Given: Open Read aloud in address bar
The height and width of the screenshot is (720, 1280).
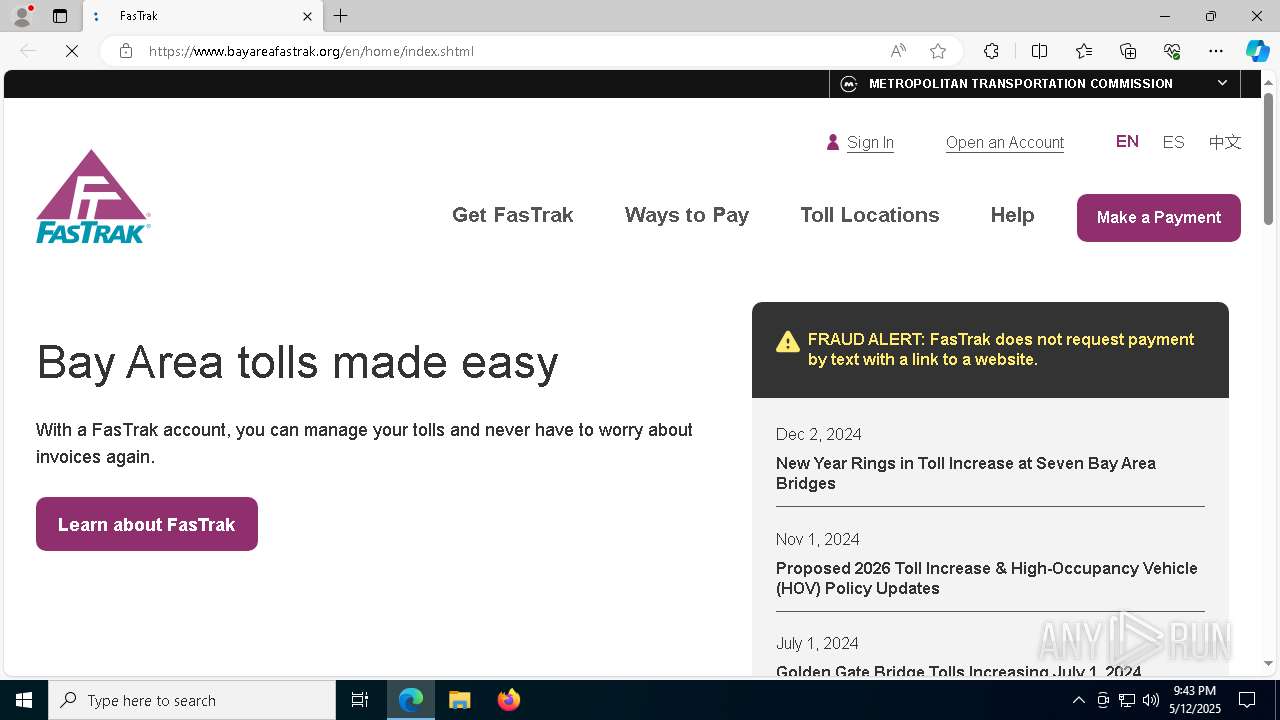Looking at the screenshot, I should click(898, 51).
